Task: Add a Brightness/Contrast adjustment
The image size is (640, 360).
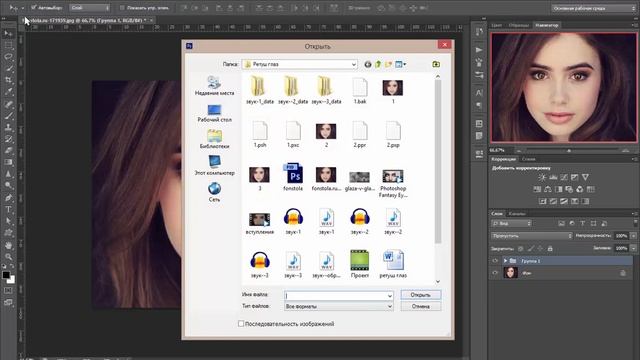Action: point(542,177)
